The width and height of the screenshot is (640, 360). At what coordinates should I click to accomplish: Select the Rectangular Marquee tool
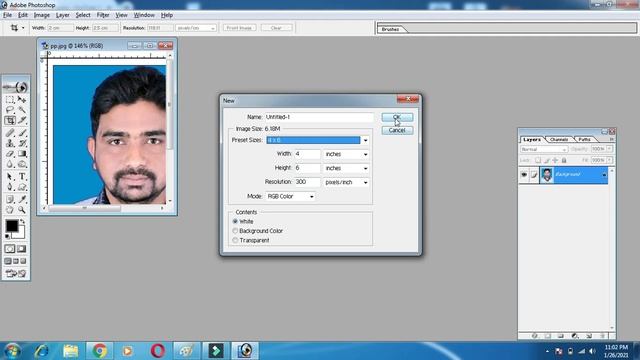(10, 99)
